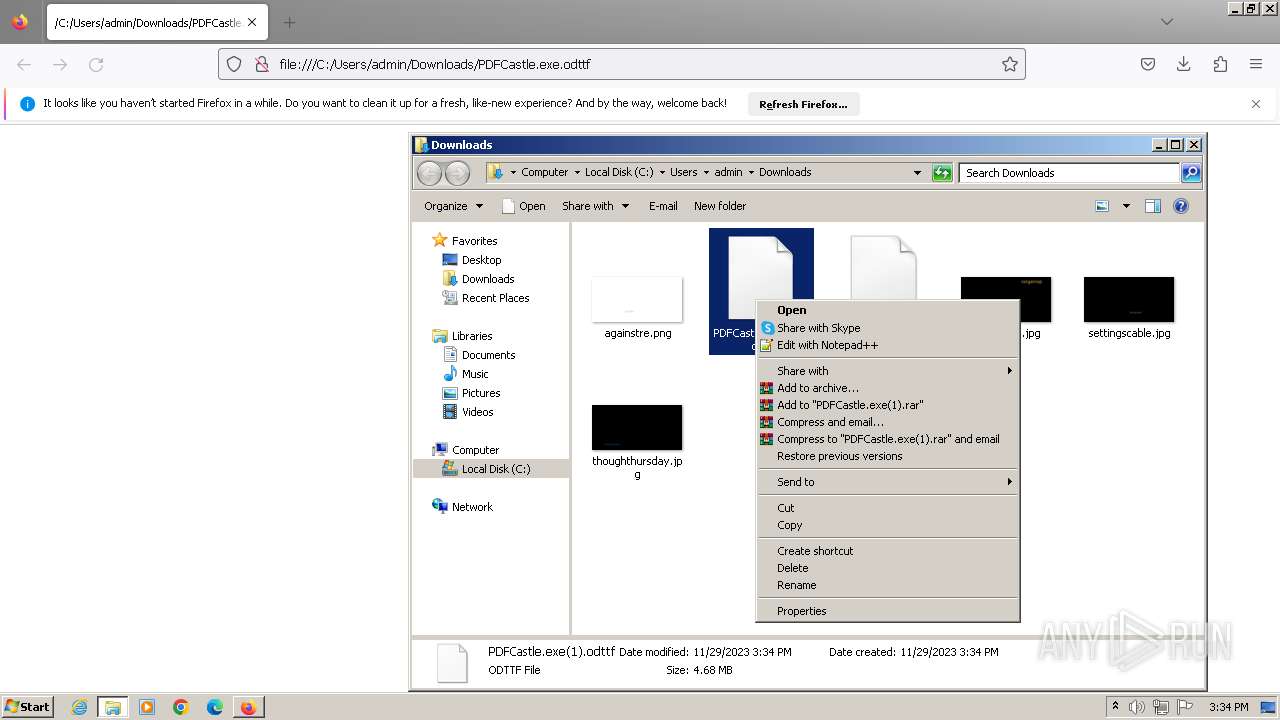Viewport: 1280px width, 720px height.
Task: Click the Change your view icon
Action: [x=1102, y=206]
